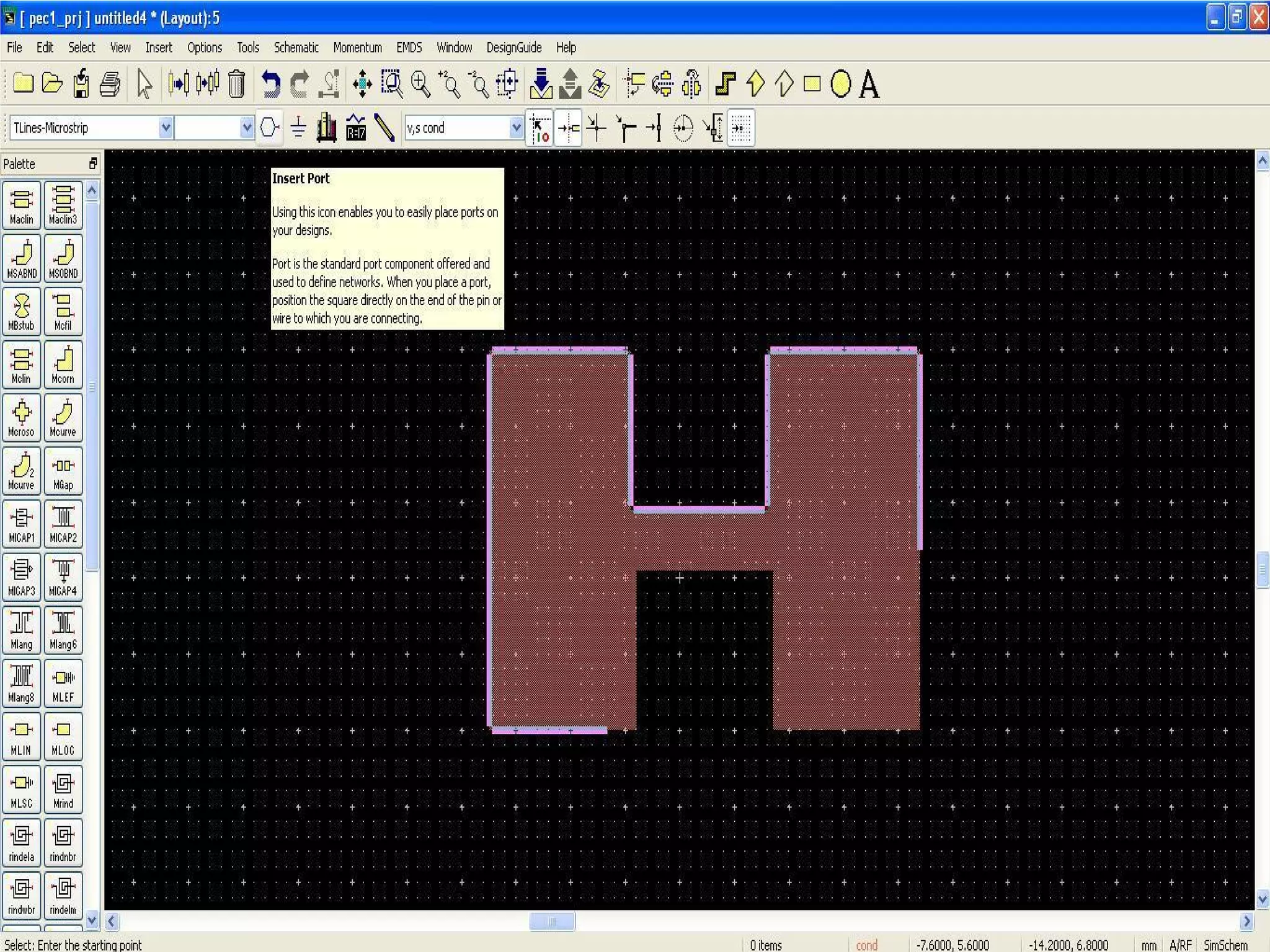Image resolution: width=1270 pixels, height=952 pixels.
Task: Pick the MGap palette component
Action: (63, 471)
